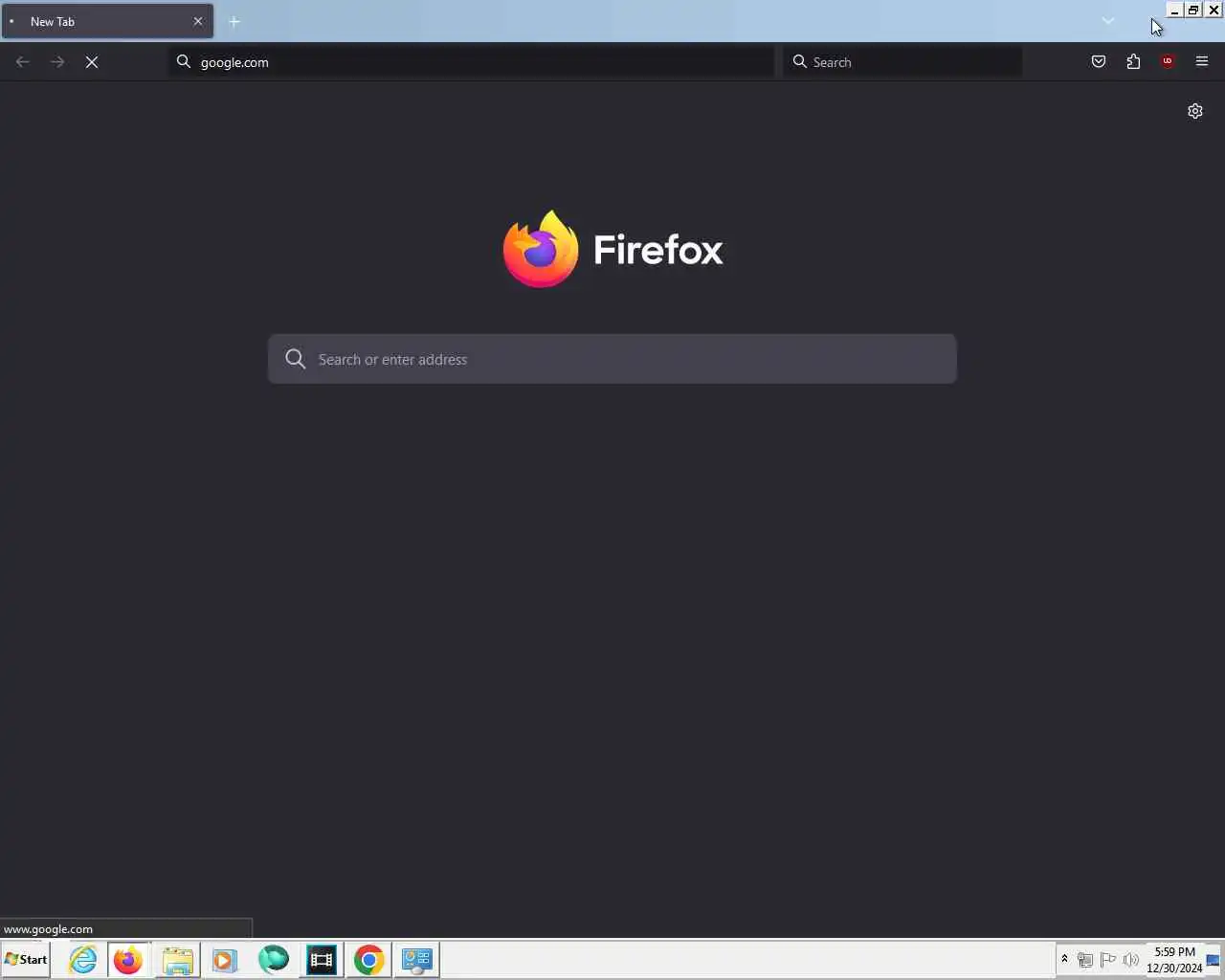Image resolution: width=1225 pixels, height=980 pixels.
Task: Click the Search or enter address field
Action: pyautogui.click(x=612, y=359)
